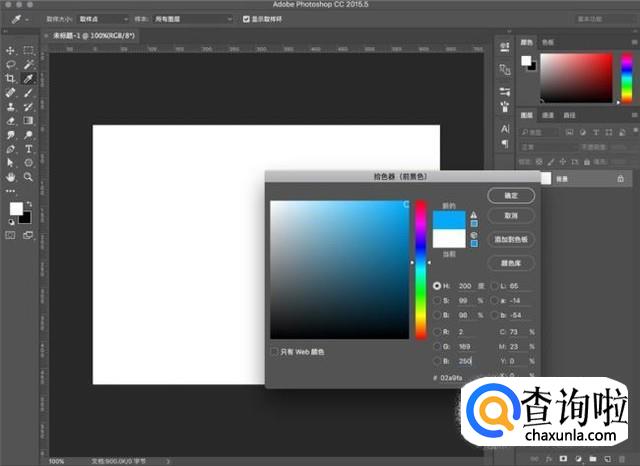Switch to the 通道 channels tab
Viewport: 640px width, 466px height.
tap(548, 115)
